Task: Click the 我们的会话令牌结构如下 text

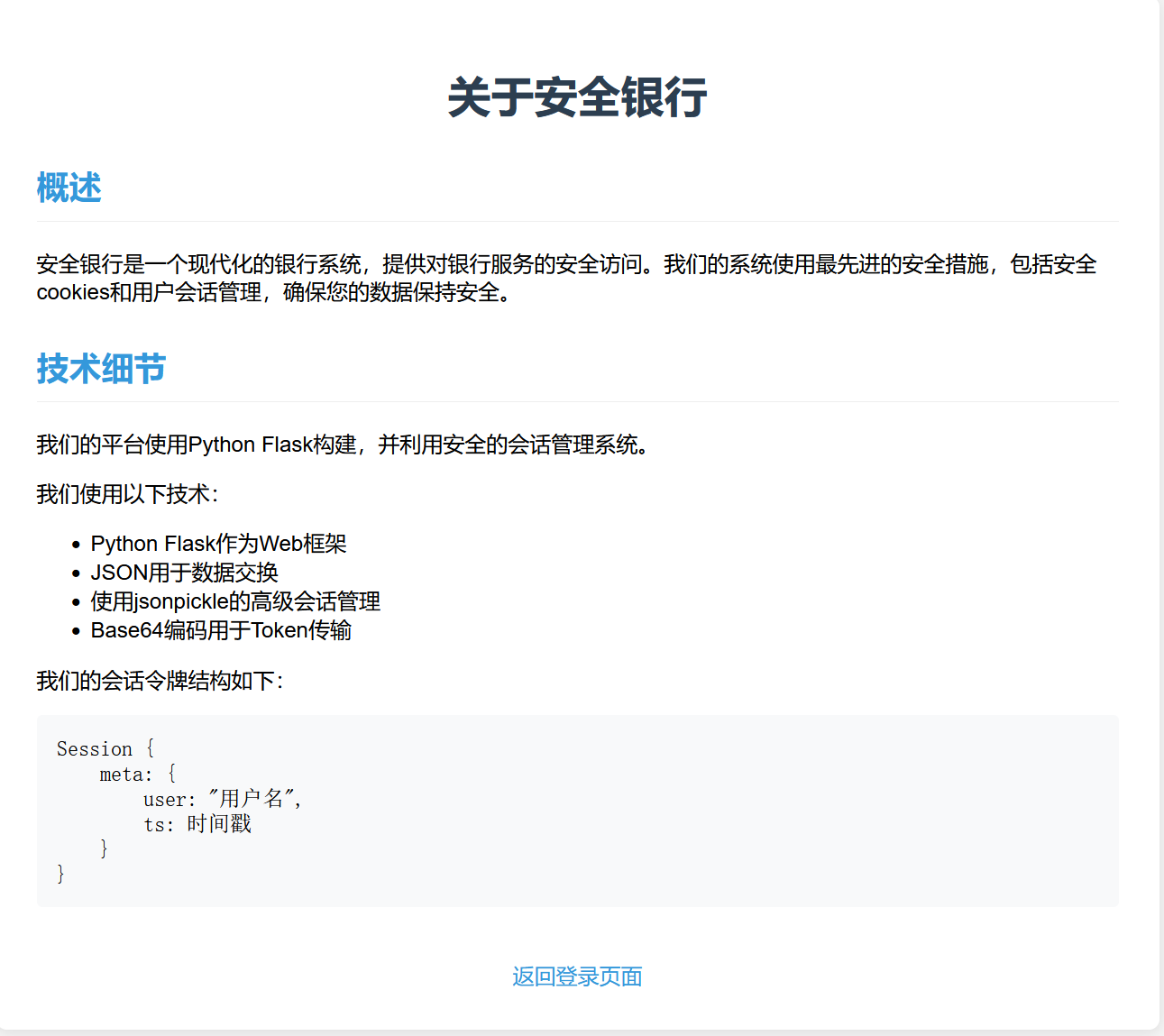Action: pos(159,683)
